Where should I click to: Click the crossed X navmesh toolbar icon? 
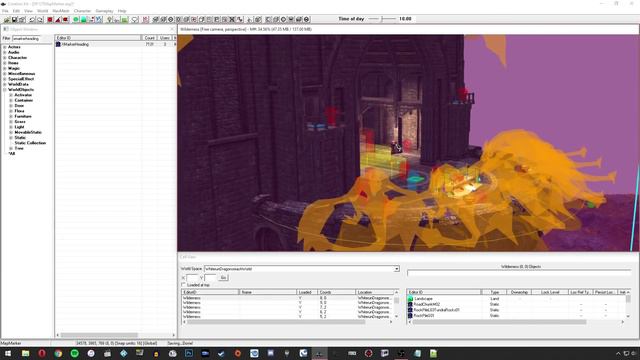pos(232,19)
